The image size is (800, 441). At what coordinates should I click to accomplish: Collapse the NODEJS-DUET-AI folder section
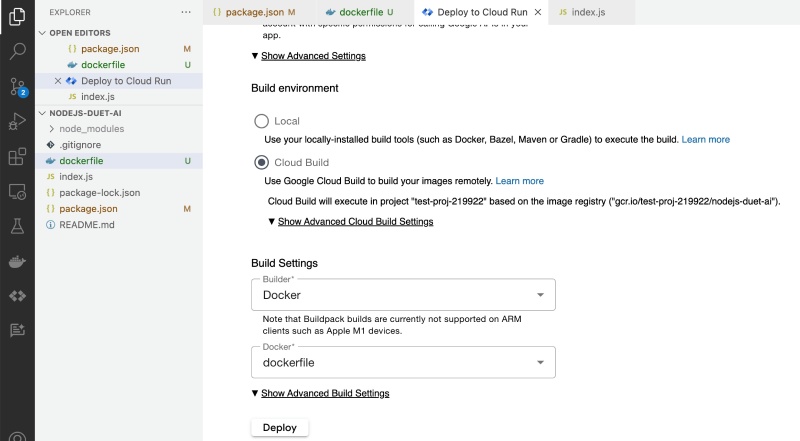tap(80, 113)
